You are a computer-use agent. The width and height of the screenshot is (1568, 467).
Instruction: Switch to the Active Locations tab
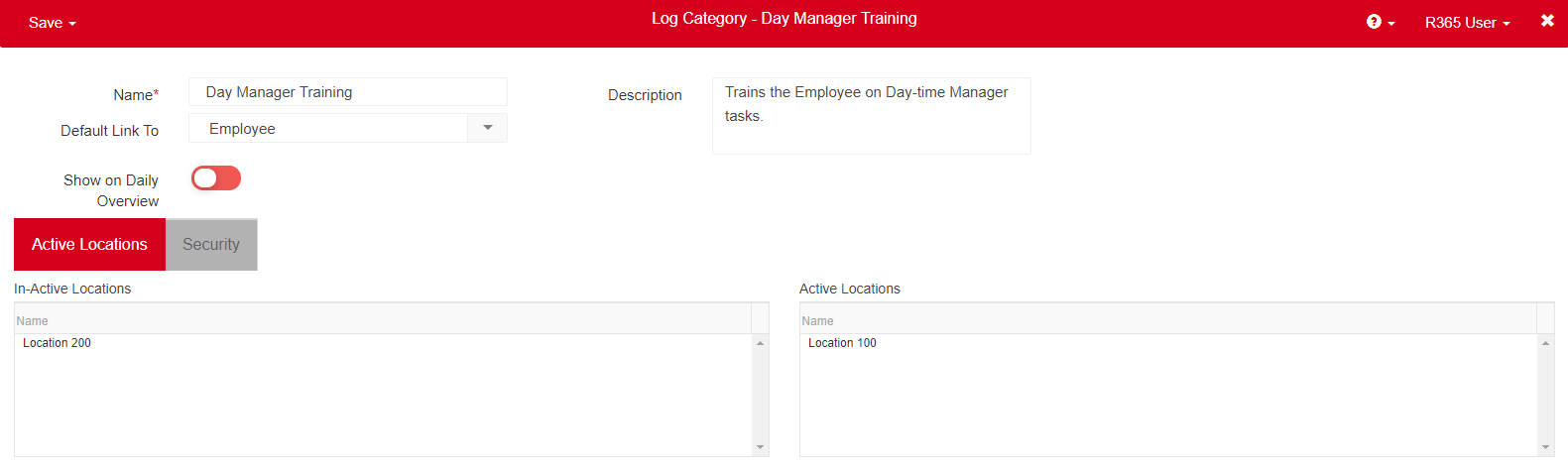pos(89,245)
